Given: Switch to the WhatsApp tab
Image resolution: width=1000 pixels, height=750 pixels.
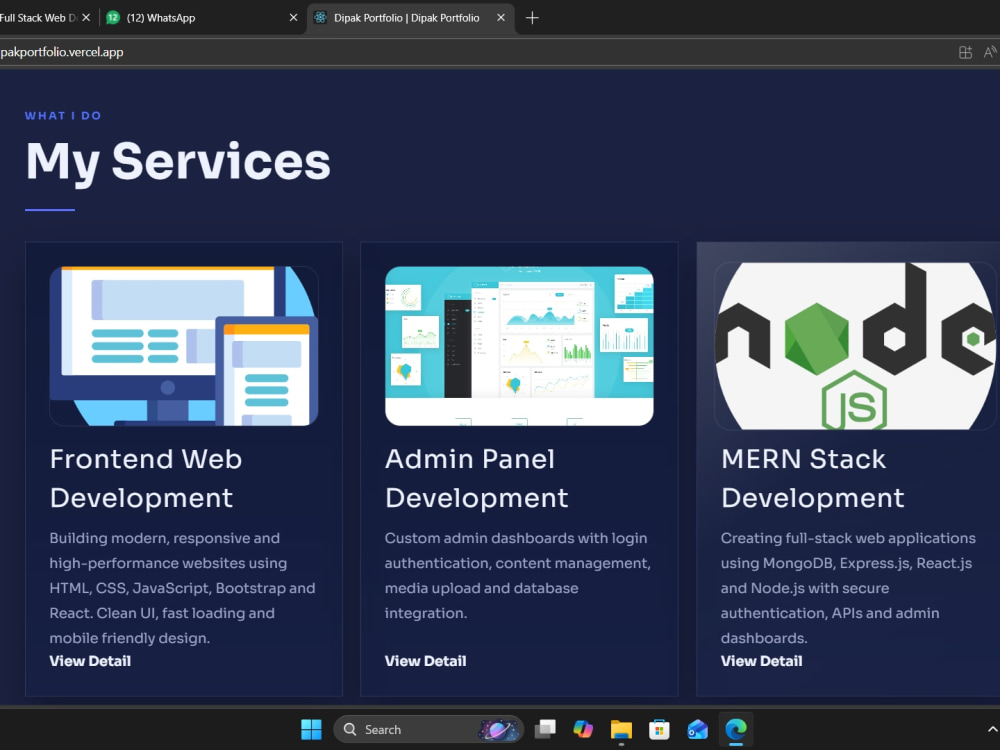Looking at the screenshot, I should click(202, 18).
